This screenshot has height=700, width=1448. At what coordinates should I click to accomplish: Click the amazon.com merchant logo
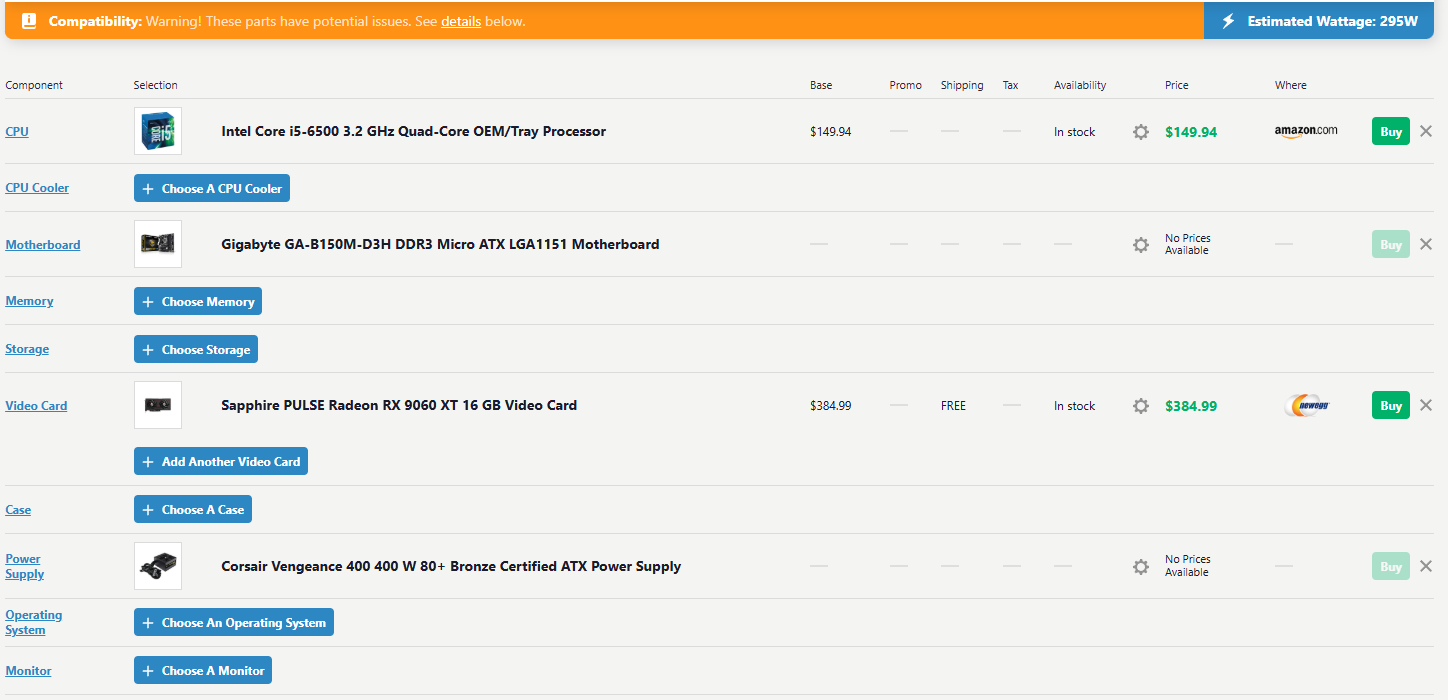1306,131
